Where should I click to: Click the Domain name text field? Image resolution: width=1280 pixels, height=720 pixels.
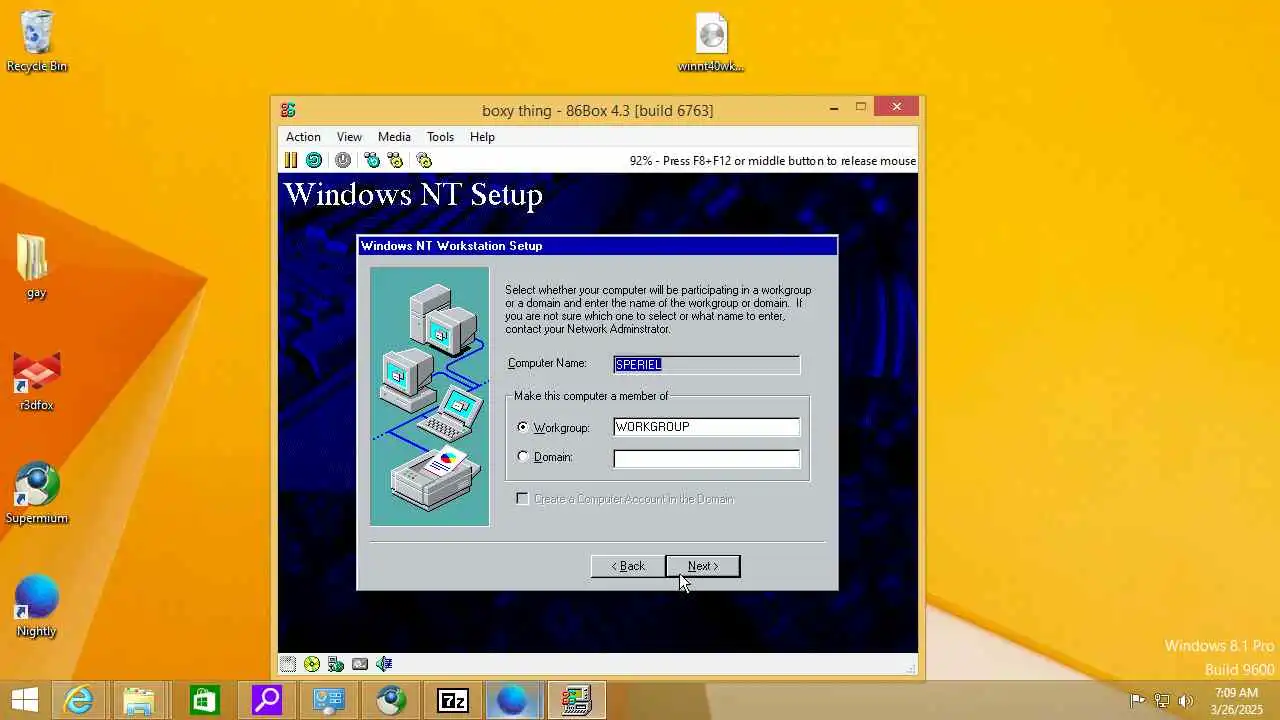point(706,458)
